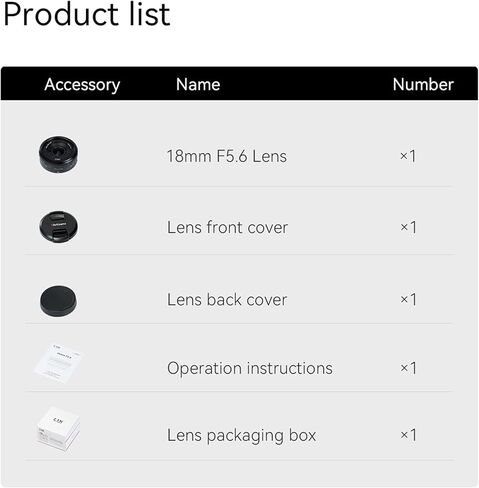The width and height of the screenshot is (479, 488).
Task: Open the operation instructions booklet image
Action: (58, 363)
